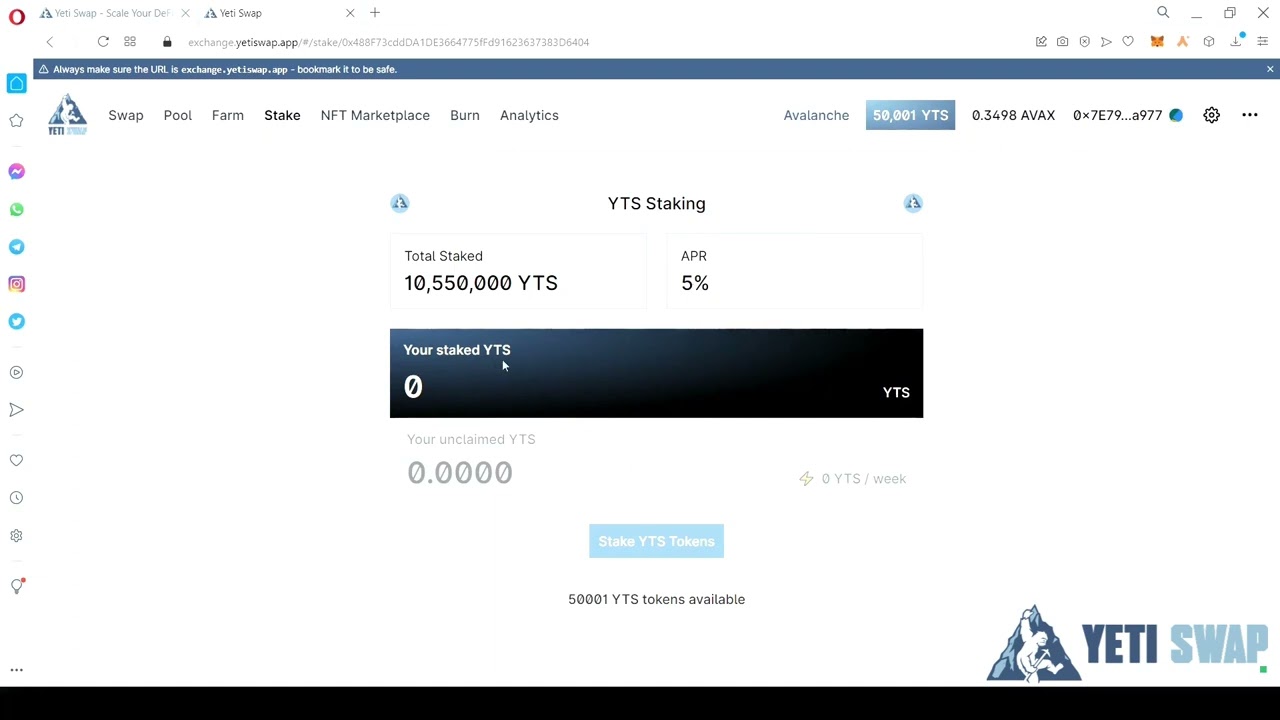Open the Opera main menu logo
This screenshot has height=720, width=1280.
tap(16, 17)
